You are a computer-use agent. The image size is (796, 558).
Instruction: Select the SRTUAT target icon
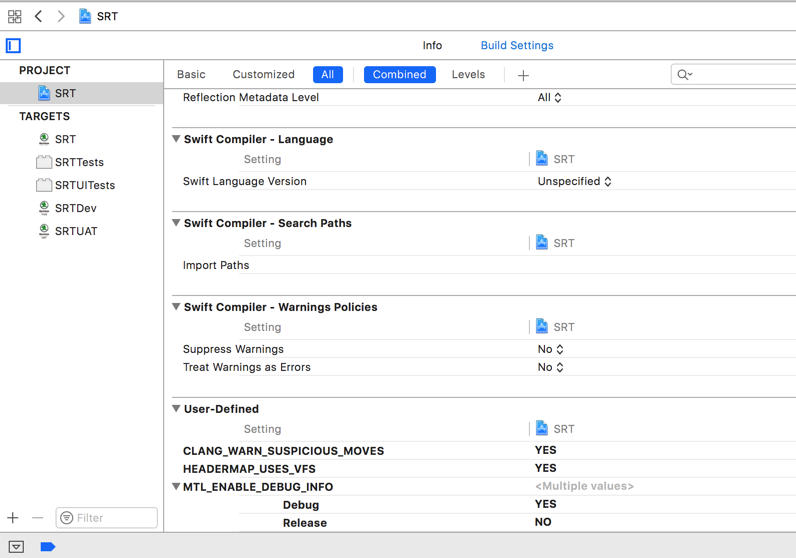44,231
